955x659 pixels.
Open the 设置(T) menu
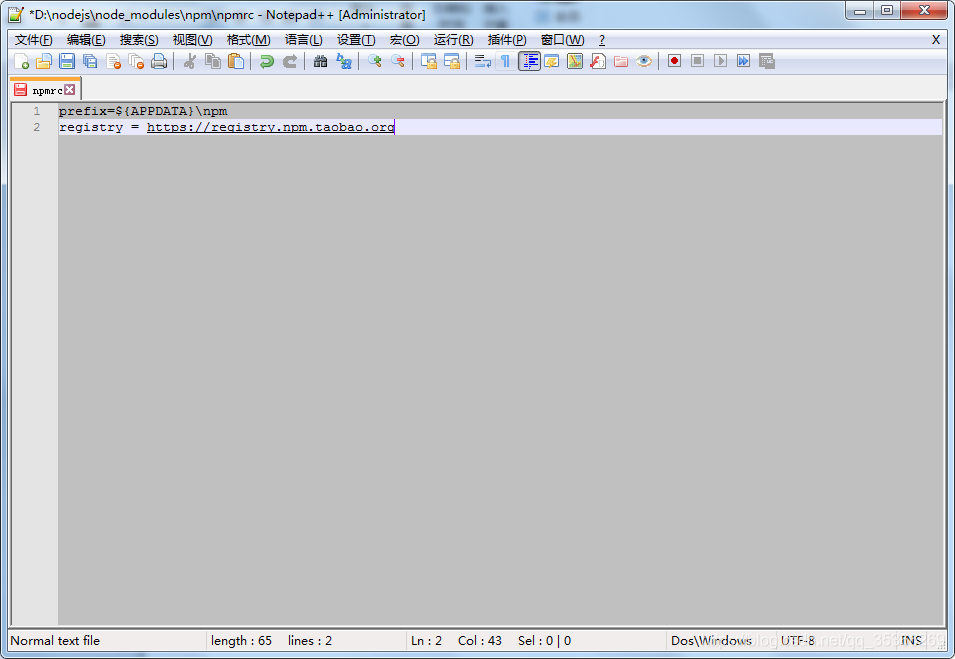tap(356, 40)
